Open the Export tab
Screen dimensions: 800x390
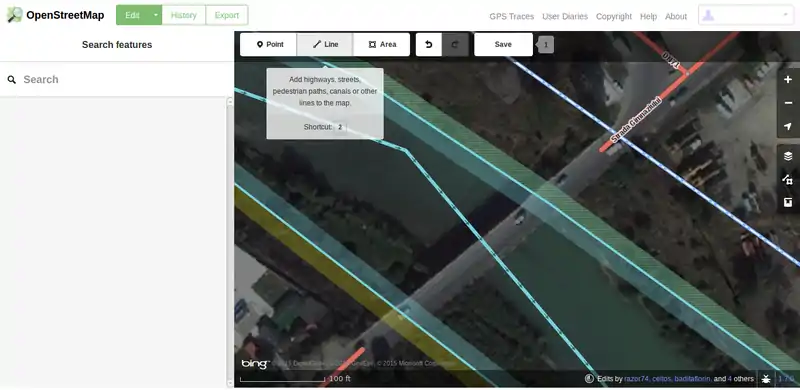227,15
